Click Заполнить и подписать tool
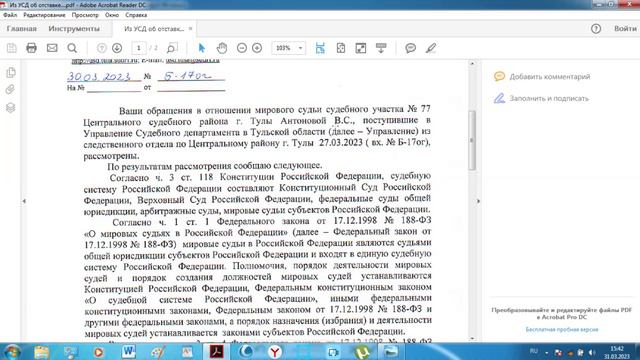 541,98
